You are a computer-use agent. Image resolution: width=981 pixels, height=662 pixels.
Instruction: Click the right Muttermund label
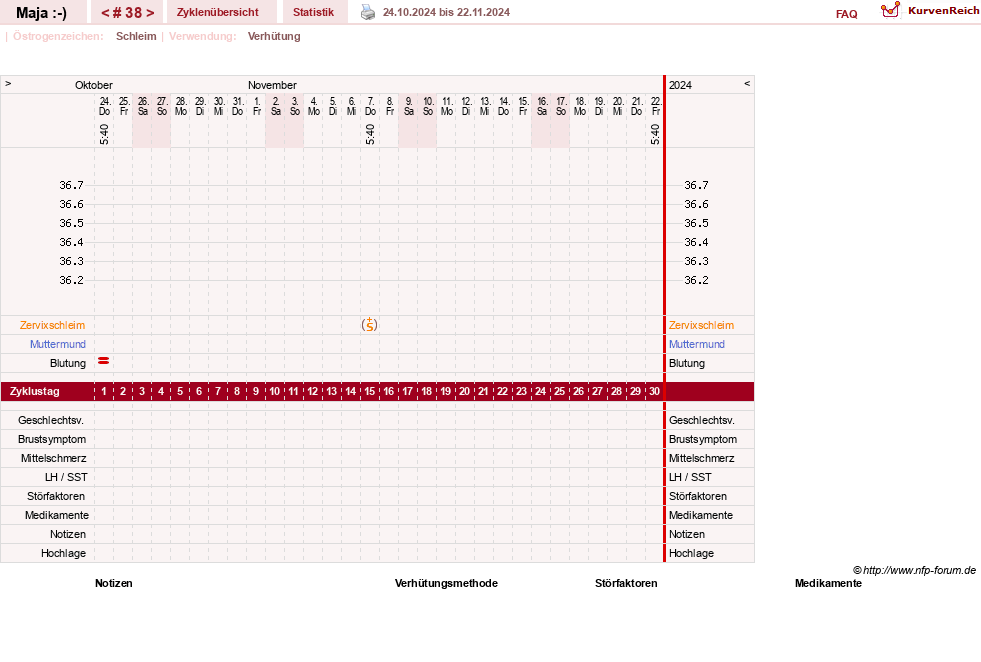coord(697,344)
